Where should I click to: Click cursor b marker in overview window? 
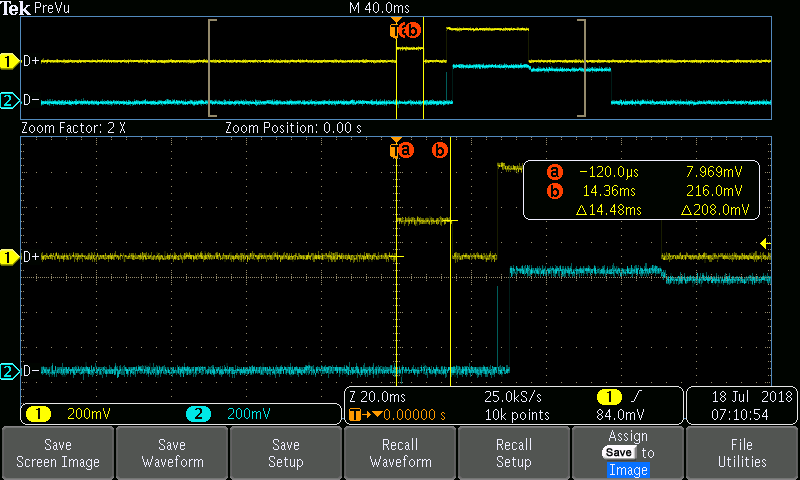click(413, 31)
